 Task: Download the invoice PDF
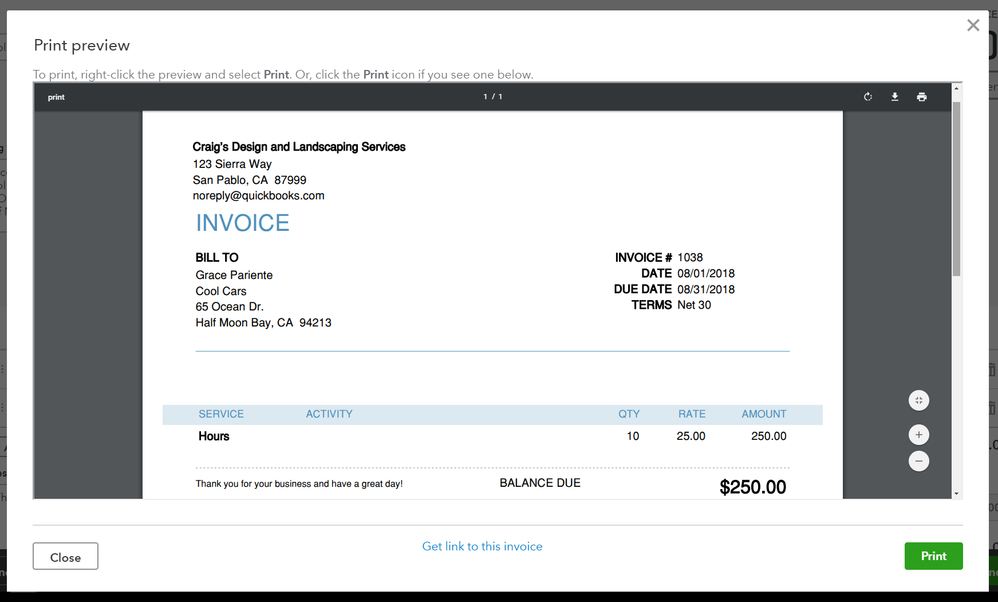click(x=894, y=97)
